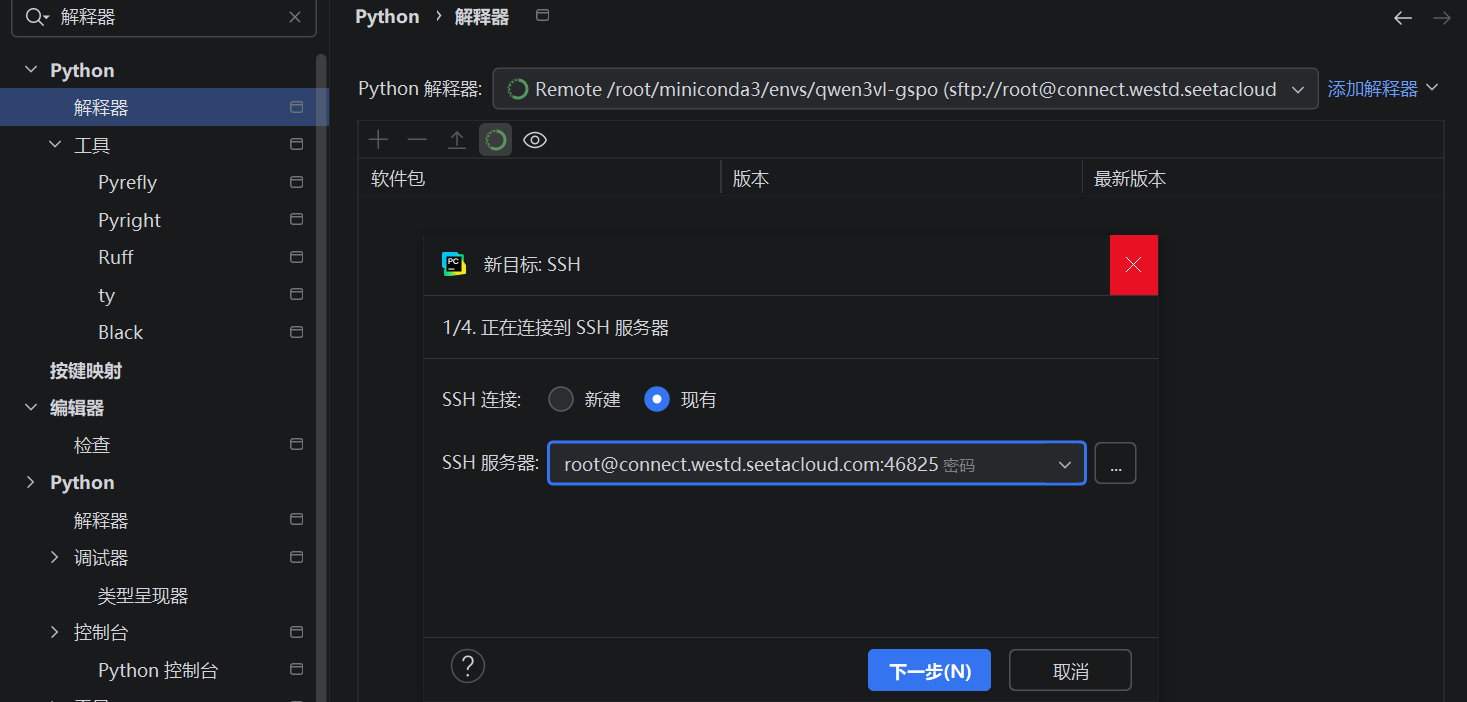
Task: Click the project icon on 工具 row
Action: coord(296,145)
